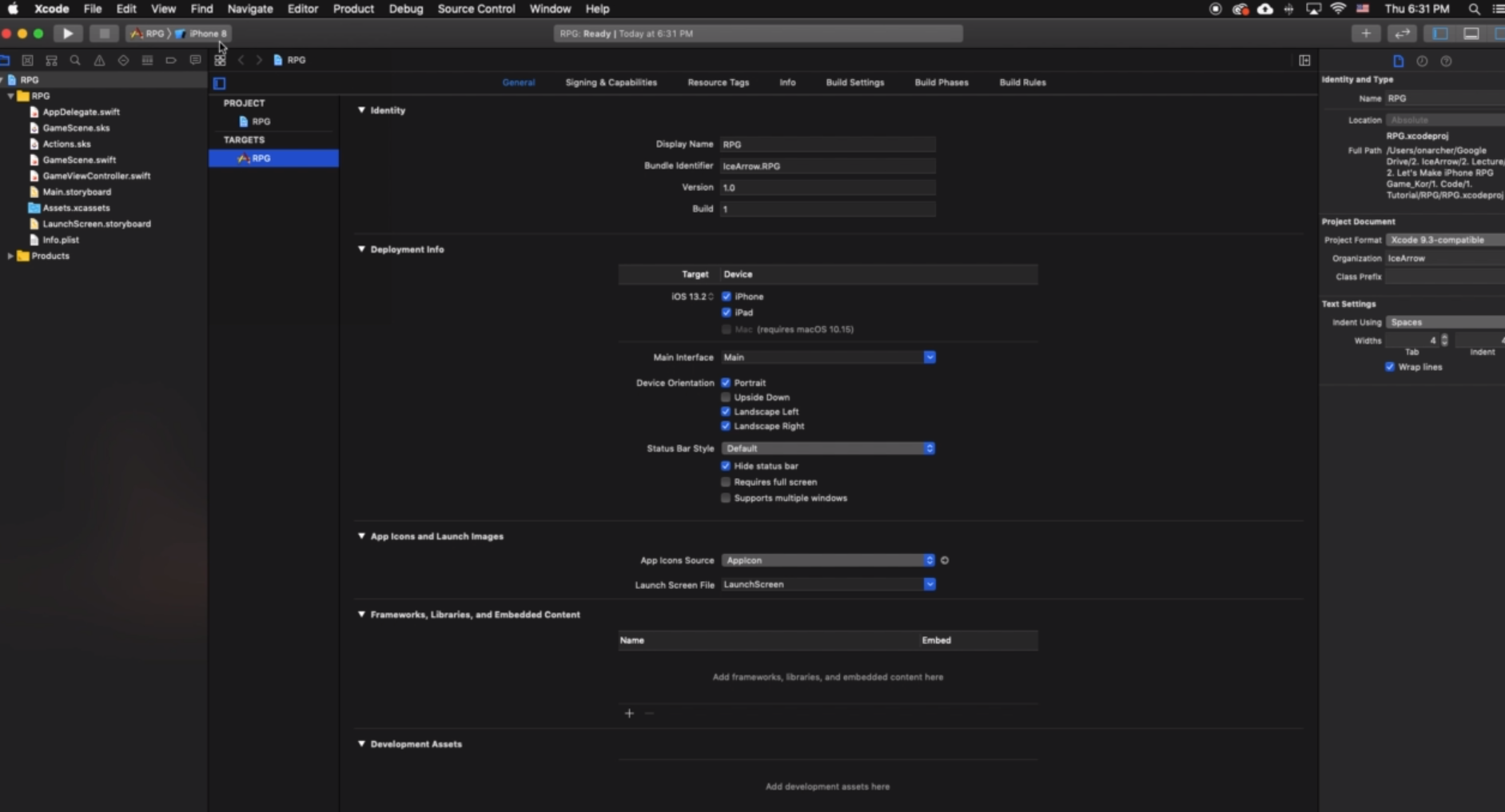Open the source control navigator
The width and height of the screenshot is (1505, 812).
27,60
